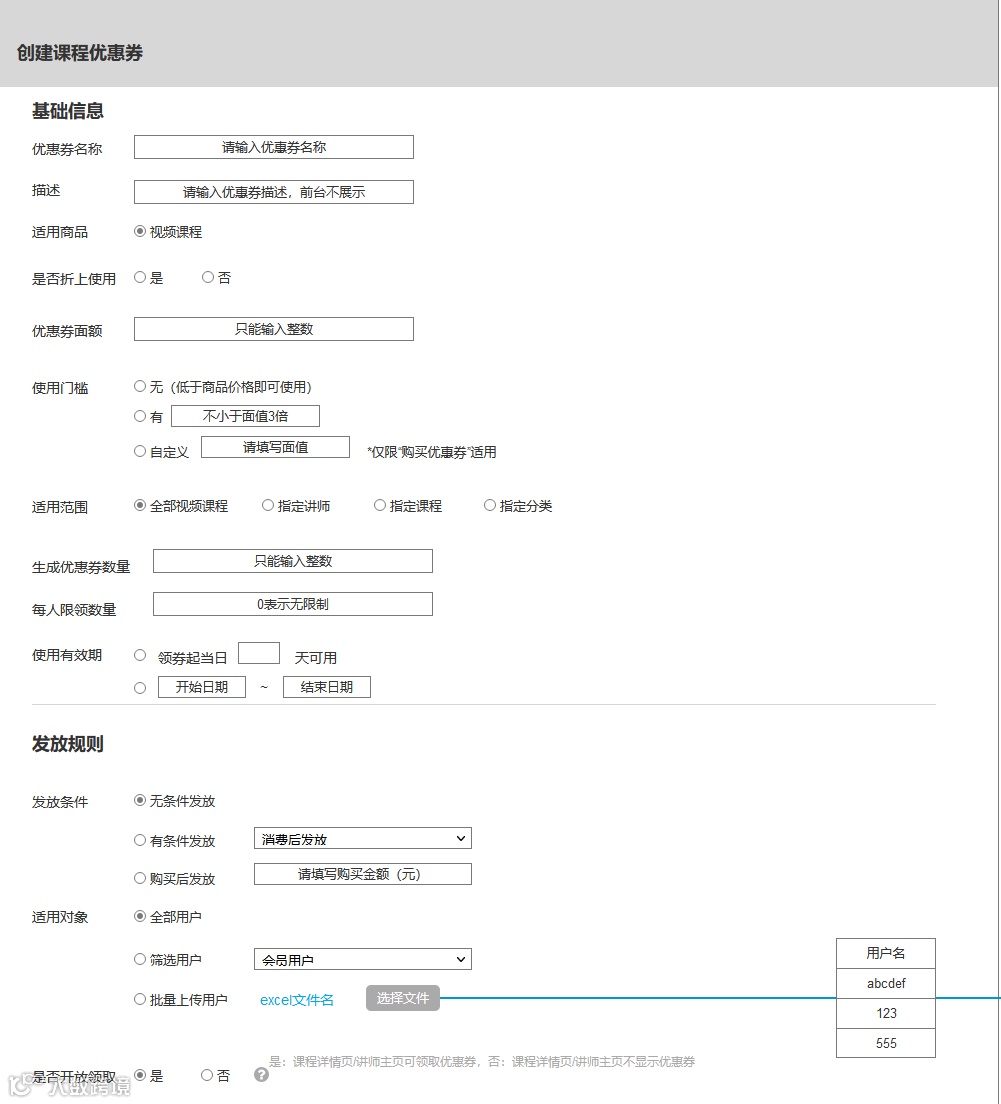Choose 否 for 是否开放领取
1001x1104 pixels.
tap(207, 1075)
